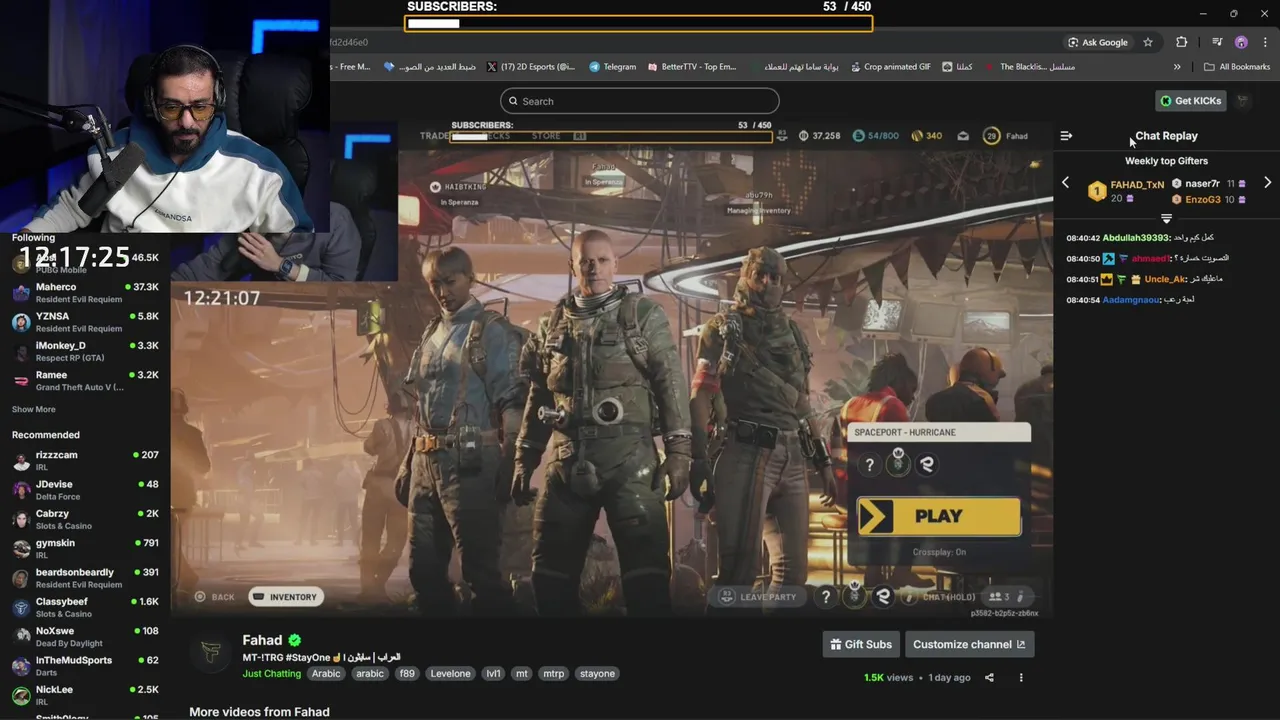Collapse the chat panel with arrow icon
Image resolution: width=1280 pixels, height=720 pixels.
click(1066, 136)
